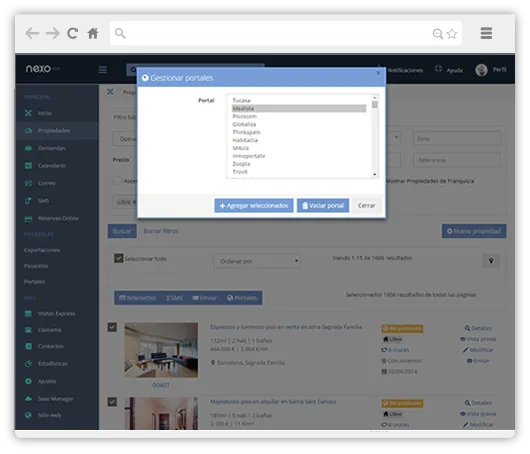Screen dimensions: 530x454
Task: Click the Ajustes gear icon
Action: click(28, 381)
